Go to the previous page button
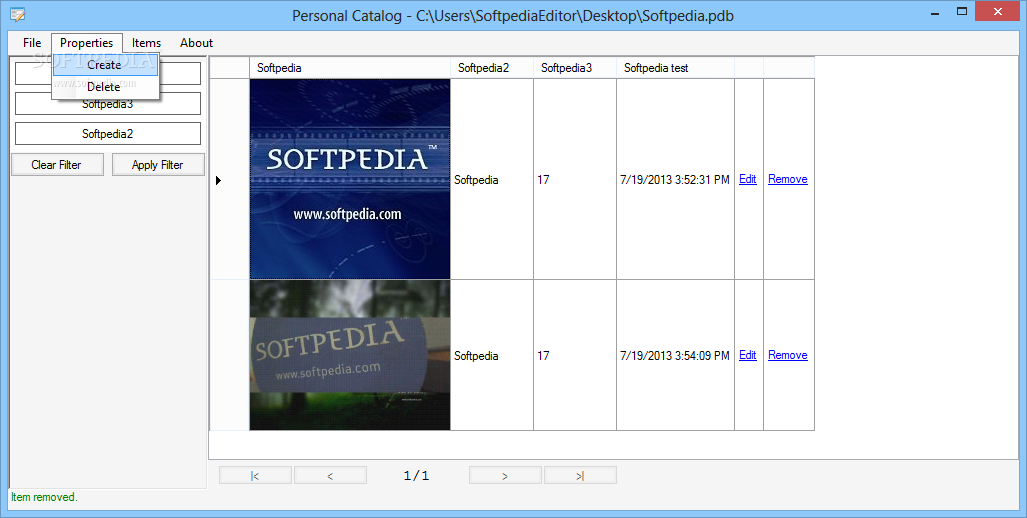The width and height of the screenshot is (1027, 518). coord(330,475)
